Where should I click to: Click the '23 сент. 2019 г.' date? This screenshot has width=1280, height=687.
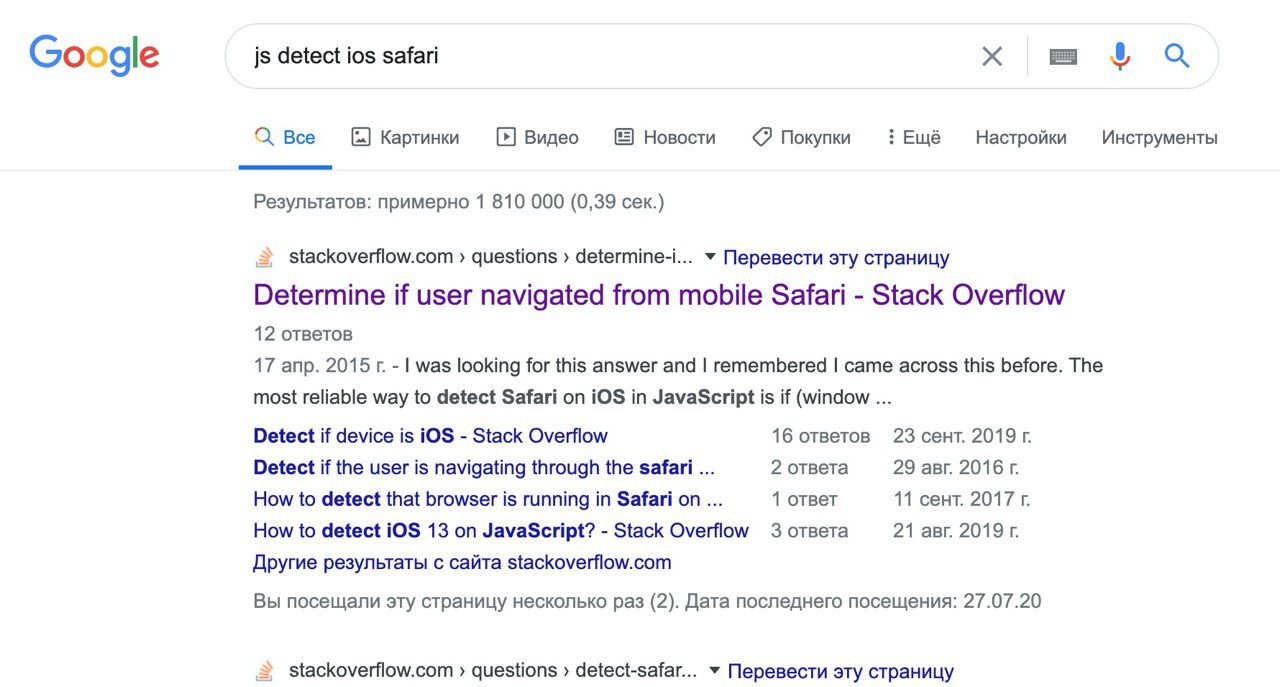(962, 436)
